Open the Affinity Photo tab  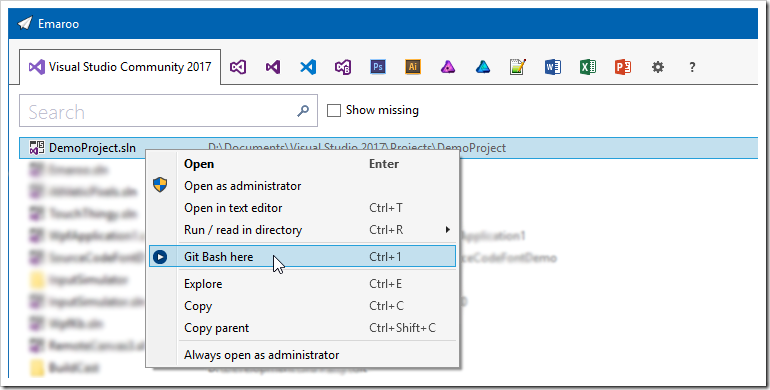click(448, 67)
